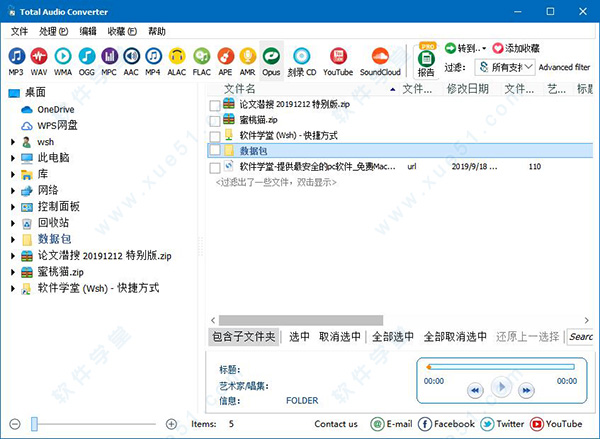
Task: Click the audio playback progress bar
Action: click(x=501, y=367)
